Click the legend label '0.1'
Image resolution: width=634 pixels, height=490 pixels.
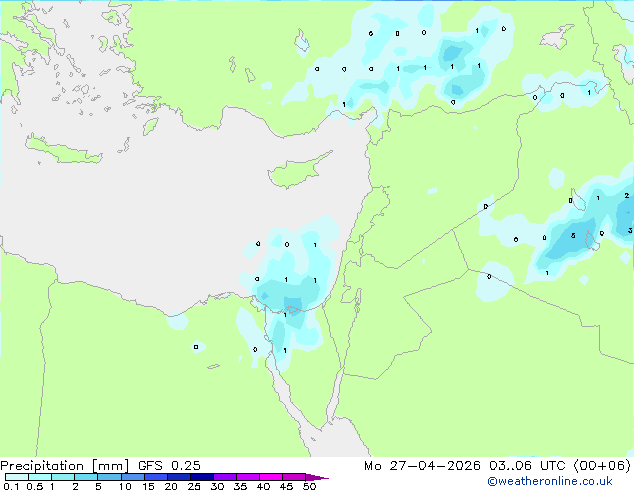tap(11, 486)
